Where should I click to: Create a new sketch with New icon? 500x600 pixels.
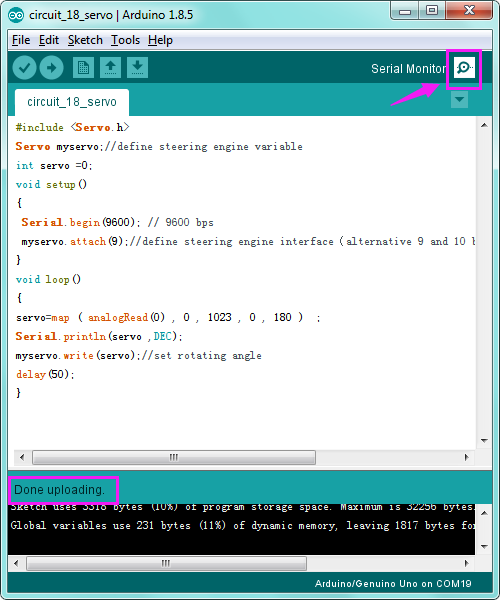click(x=83, y=68)
